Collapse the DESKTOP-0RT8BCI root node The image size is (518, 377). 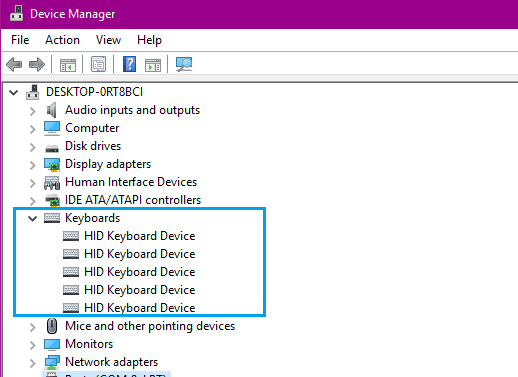13,92
